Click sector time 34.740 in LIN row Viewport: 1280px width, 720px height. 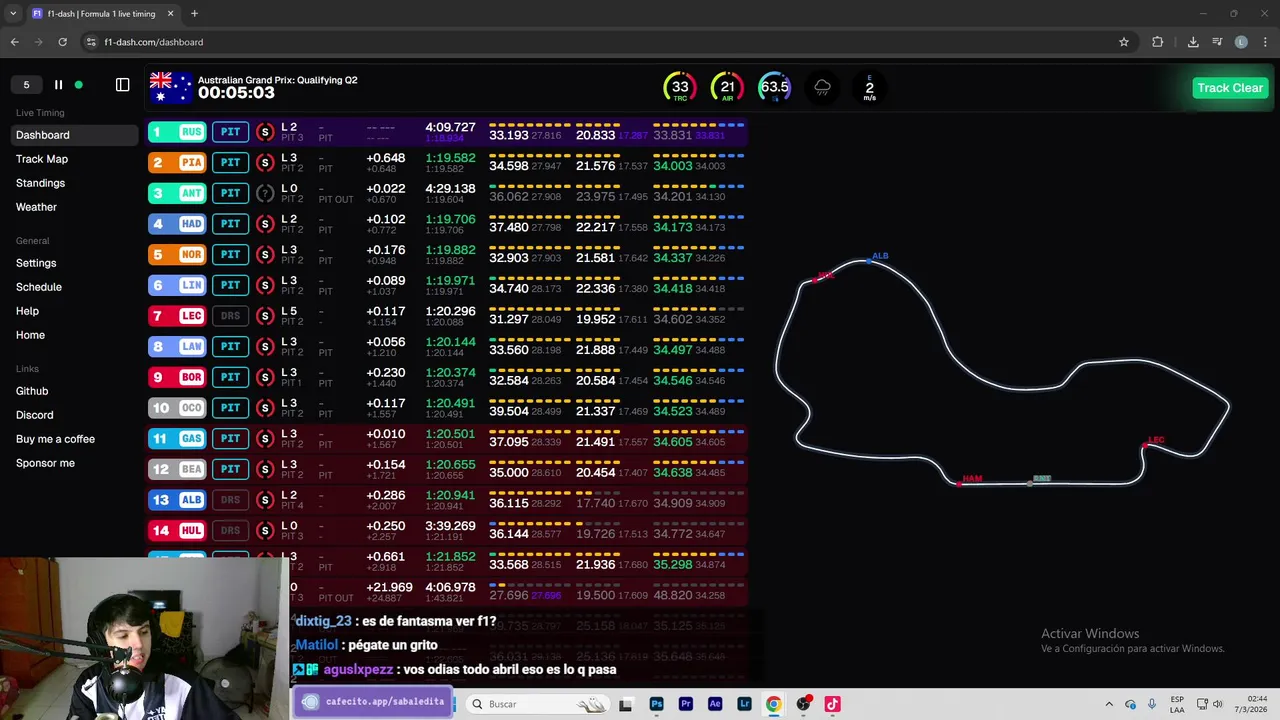point(508,289)
